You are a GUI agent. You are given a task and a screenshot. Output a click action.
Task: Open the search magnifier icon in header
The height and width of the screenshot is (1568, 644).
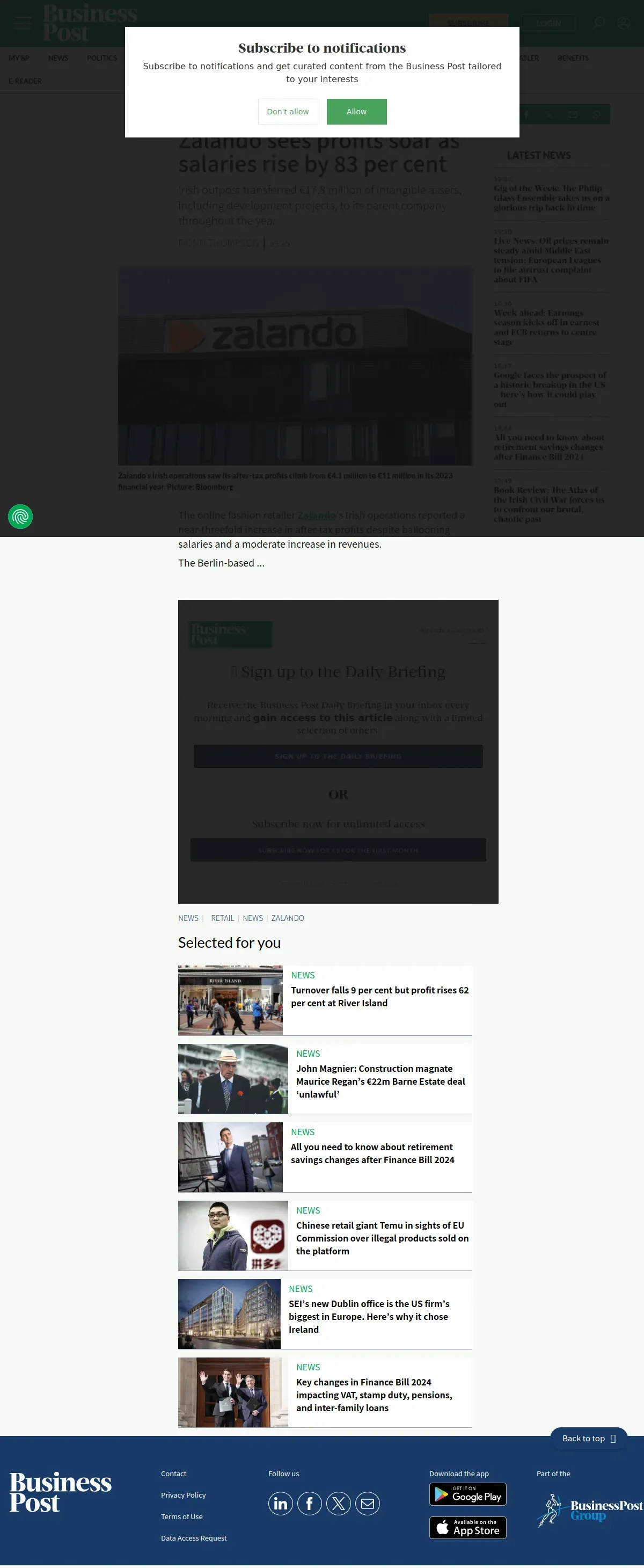[599, 23]
